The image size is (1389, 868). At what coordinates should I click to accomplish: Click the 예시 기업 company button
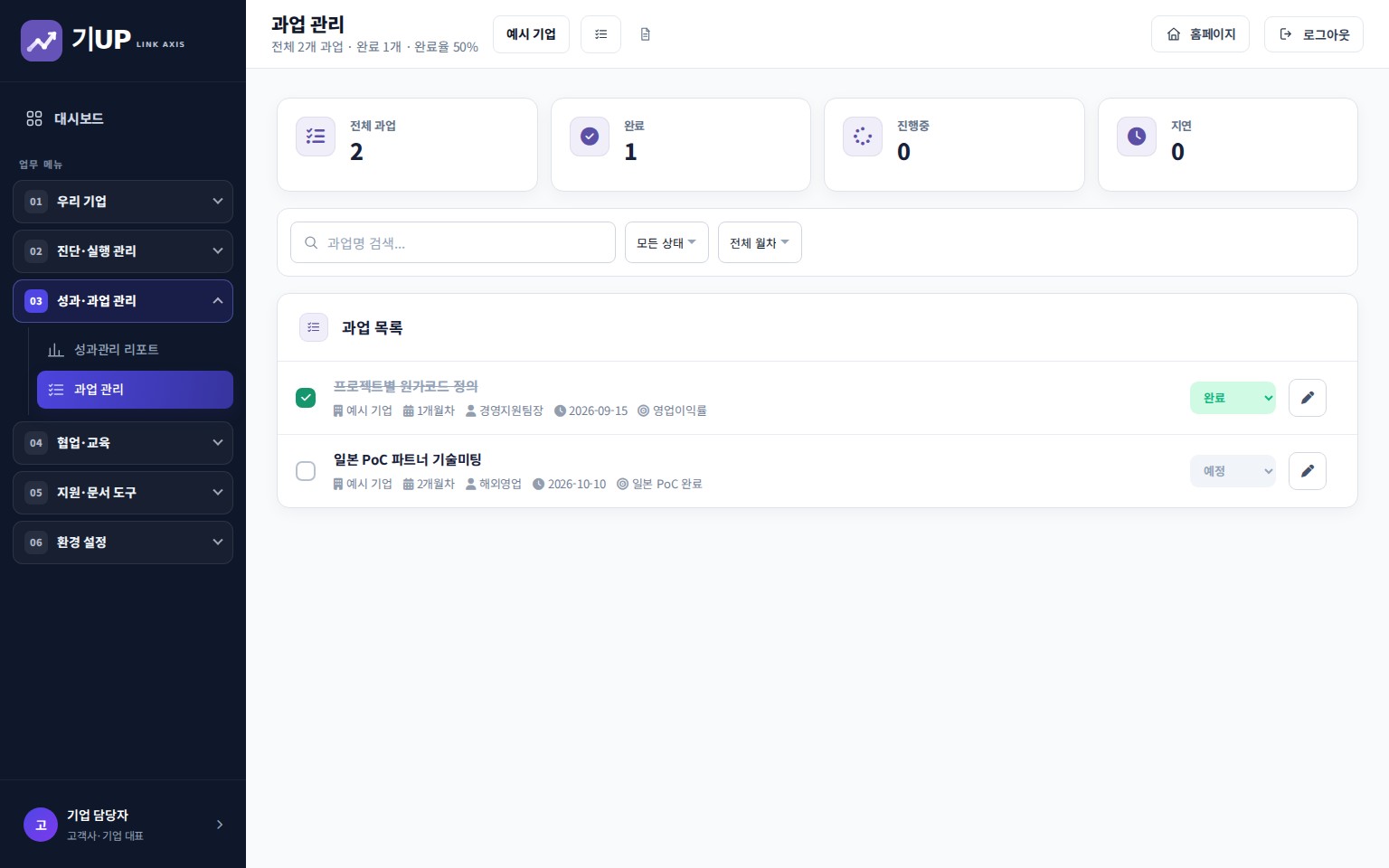click(531, 34)
